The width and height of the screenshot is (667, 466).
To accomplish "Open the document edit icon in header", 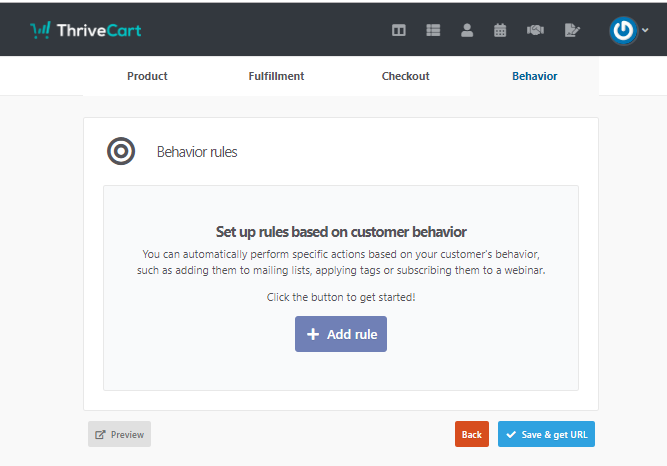I will 572,30.
